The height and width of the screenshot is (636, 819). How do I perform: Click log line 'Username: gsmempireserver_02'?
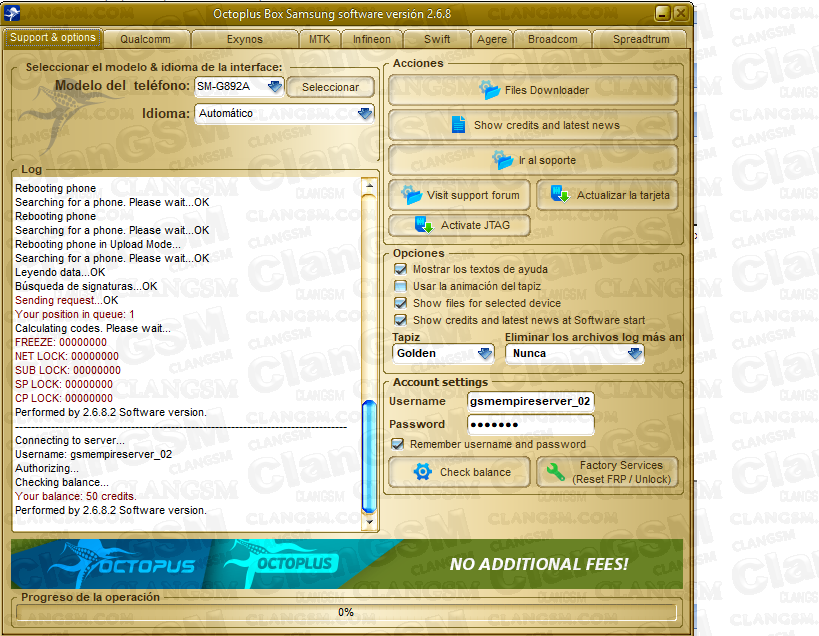coord(93,454)
